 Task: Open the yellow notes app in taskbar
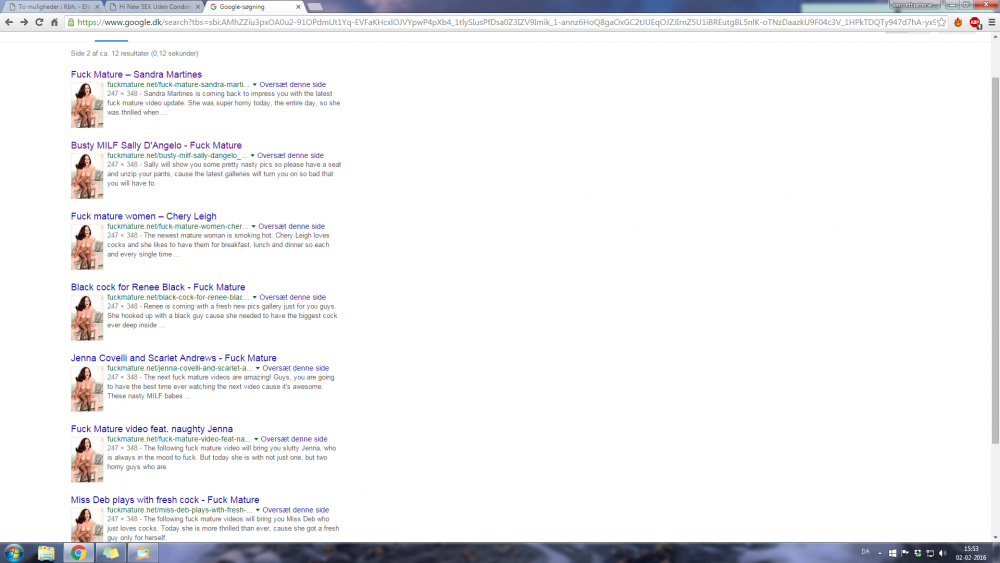click(111, 553)
